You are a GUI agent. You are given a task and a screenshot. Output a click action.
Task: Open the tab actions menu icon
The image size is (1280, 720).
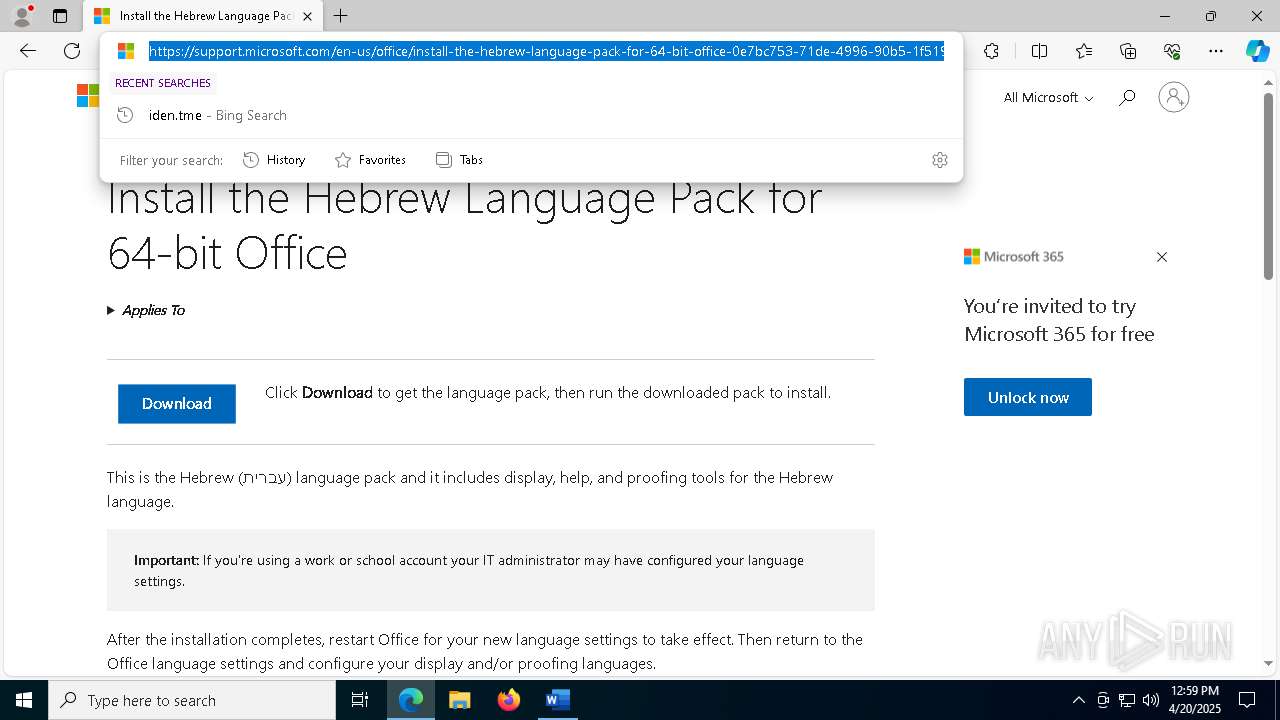click(x=60, y=16)
